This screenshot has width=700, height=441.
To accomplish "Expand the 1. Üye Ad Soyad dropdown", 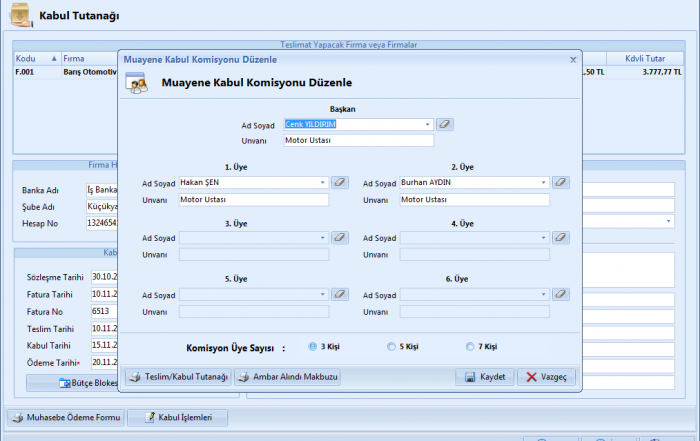I will coord(323,183).
